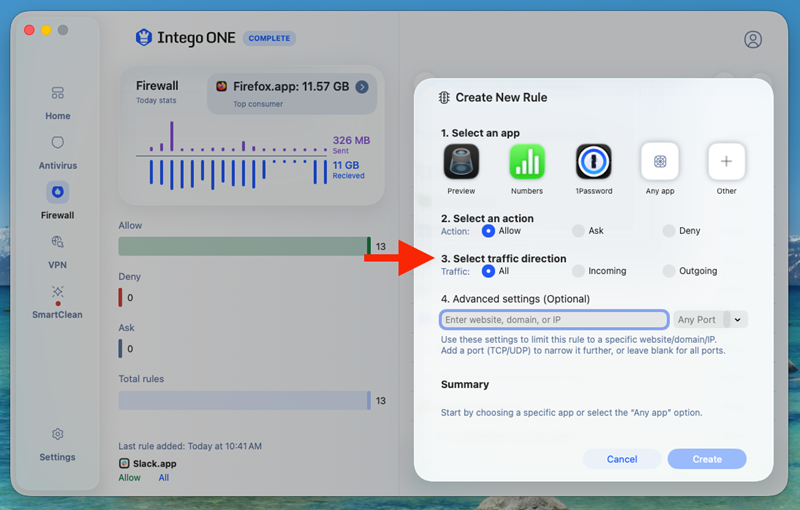Choose the Any app icon
Screen dimensions: 800x510
[x=660, y=162]
